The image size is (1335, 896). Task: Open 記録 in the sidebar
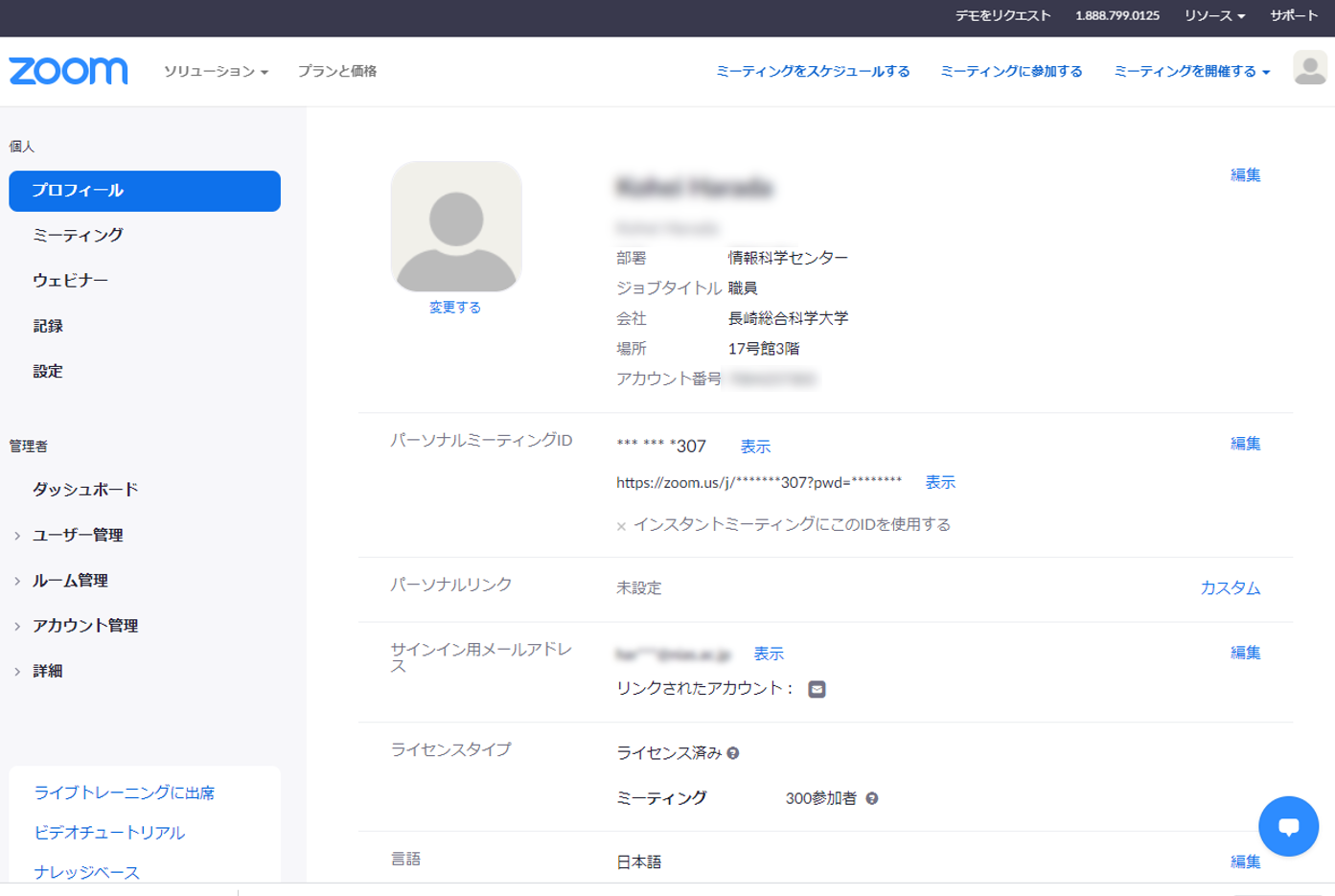pyautogui.click(x=48, y=326)
